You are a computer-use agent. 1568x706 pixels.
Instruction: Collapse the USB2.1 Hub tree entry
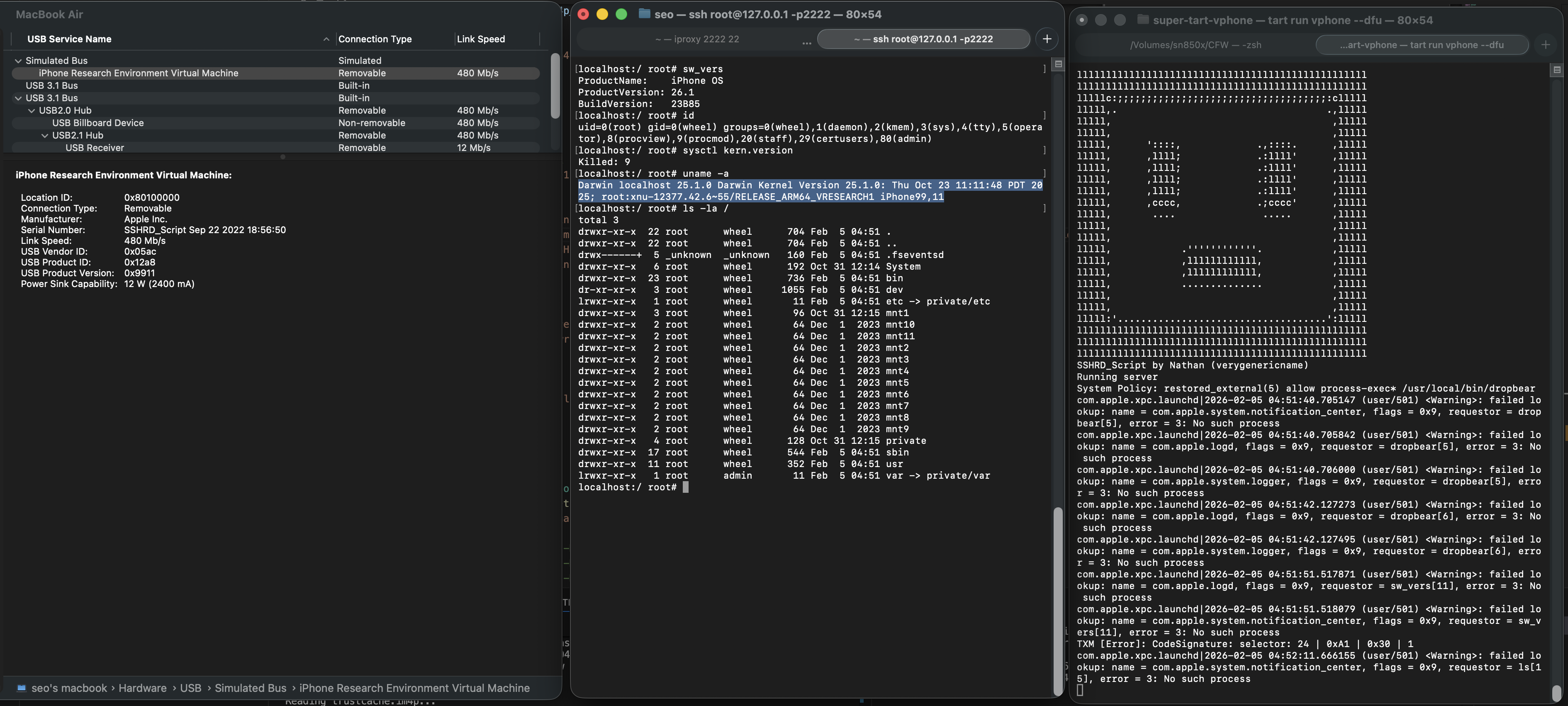[44, 136]
